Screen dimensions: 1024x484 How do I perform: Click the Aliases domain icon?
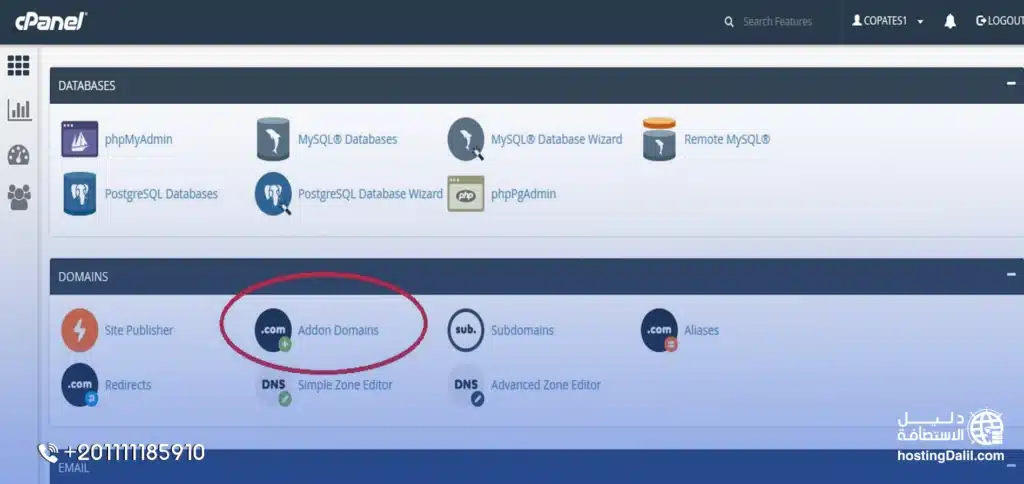point(659,330)
